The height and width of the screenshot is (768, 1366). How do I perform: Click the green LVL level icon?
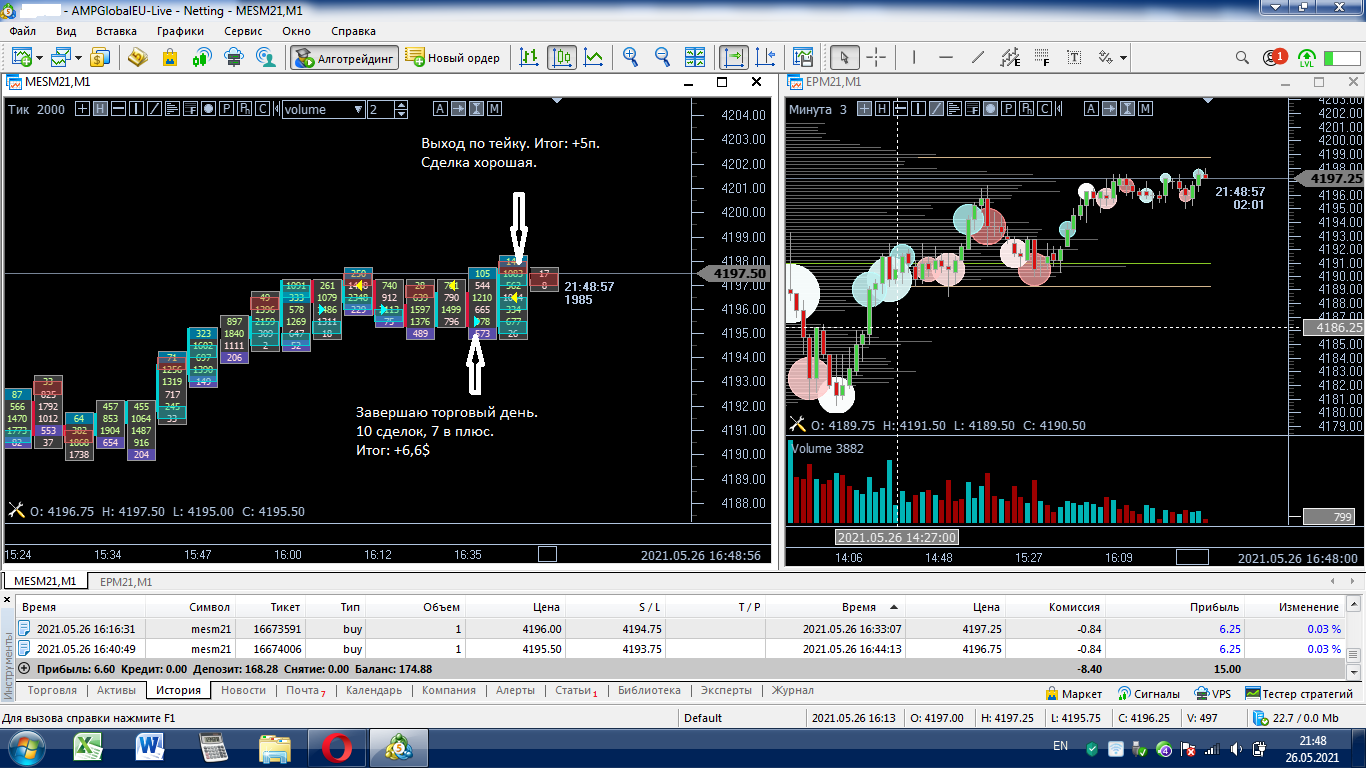1307,57
